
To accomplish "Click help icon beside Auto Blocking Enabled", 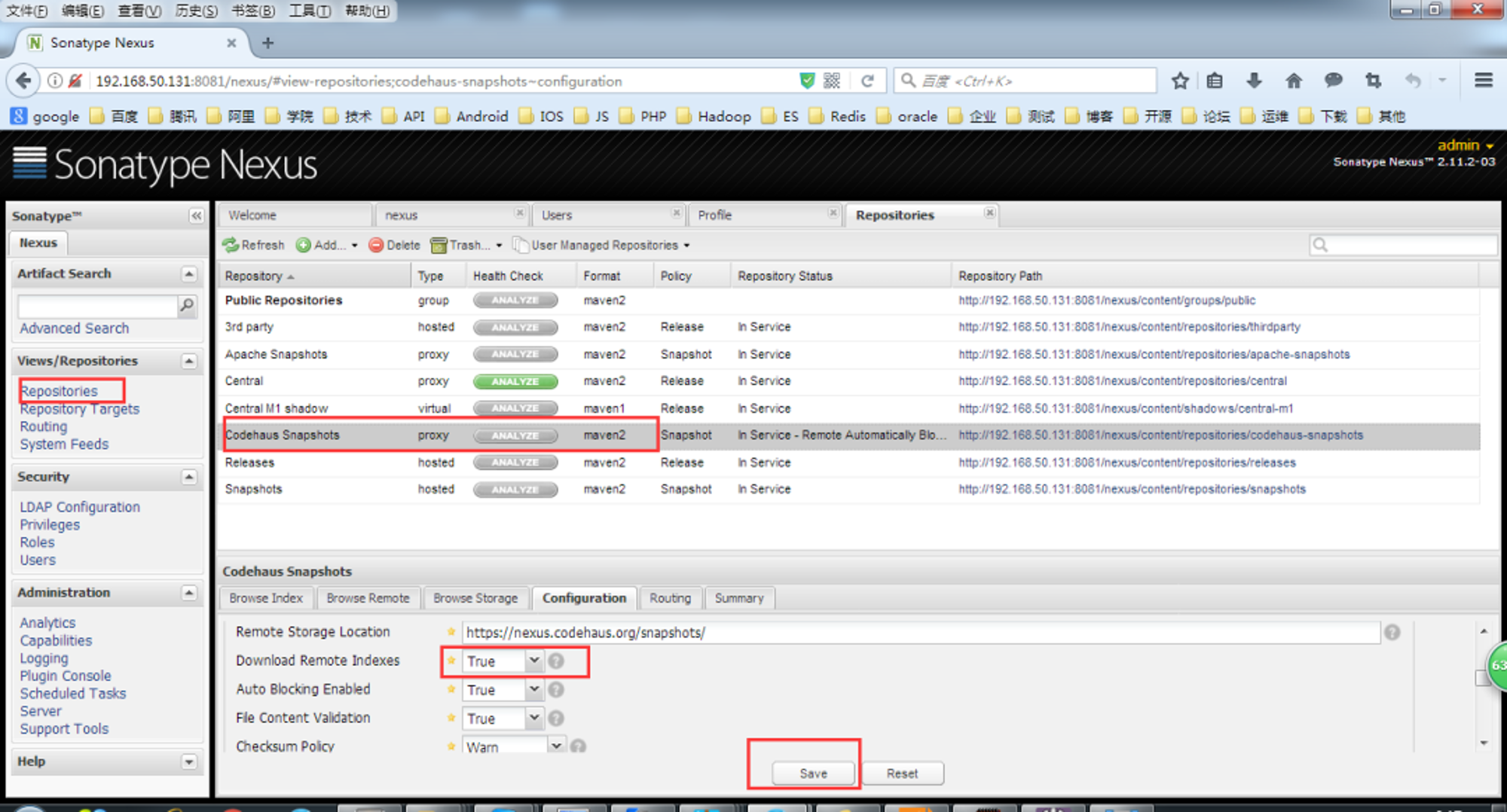I will (x=556, y=689).
